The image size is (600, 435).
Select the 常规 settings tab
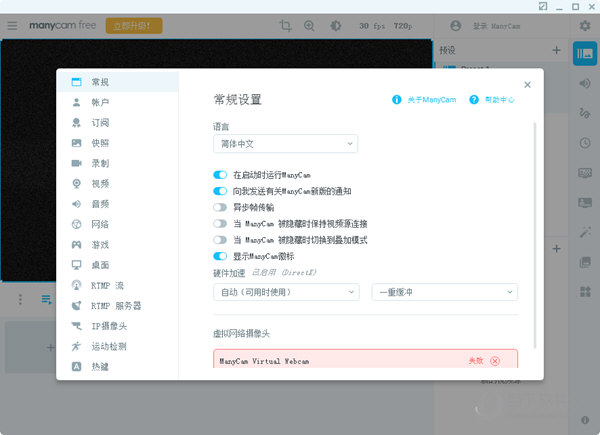pyautogui.click(x=117, y=82)
